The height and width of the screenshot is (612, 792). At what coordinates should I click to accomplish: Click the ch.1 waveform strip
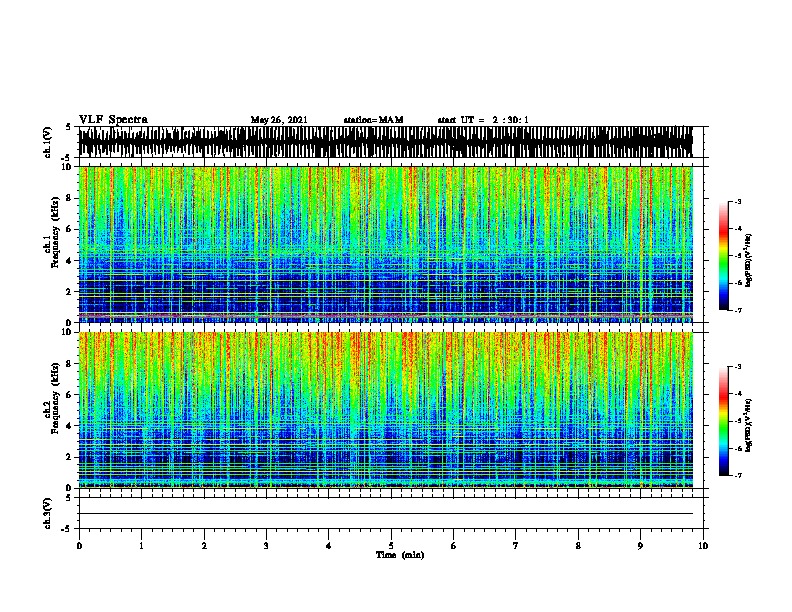386,142
